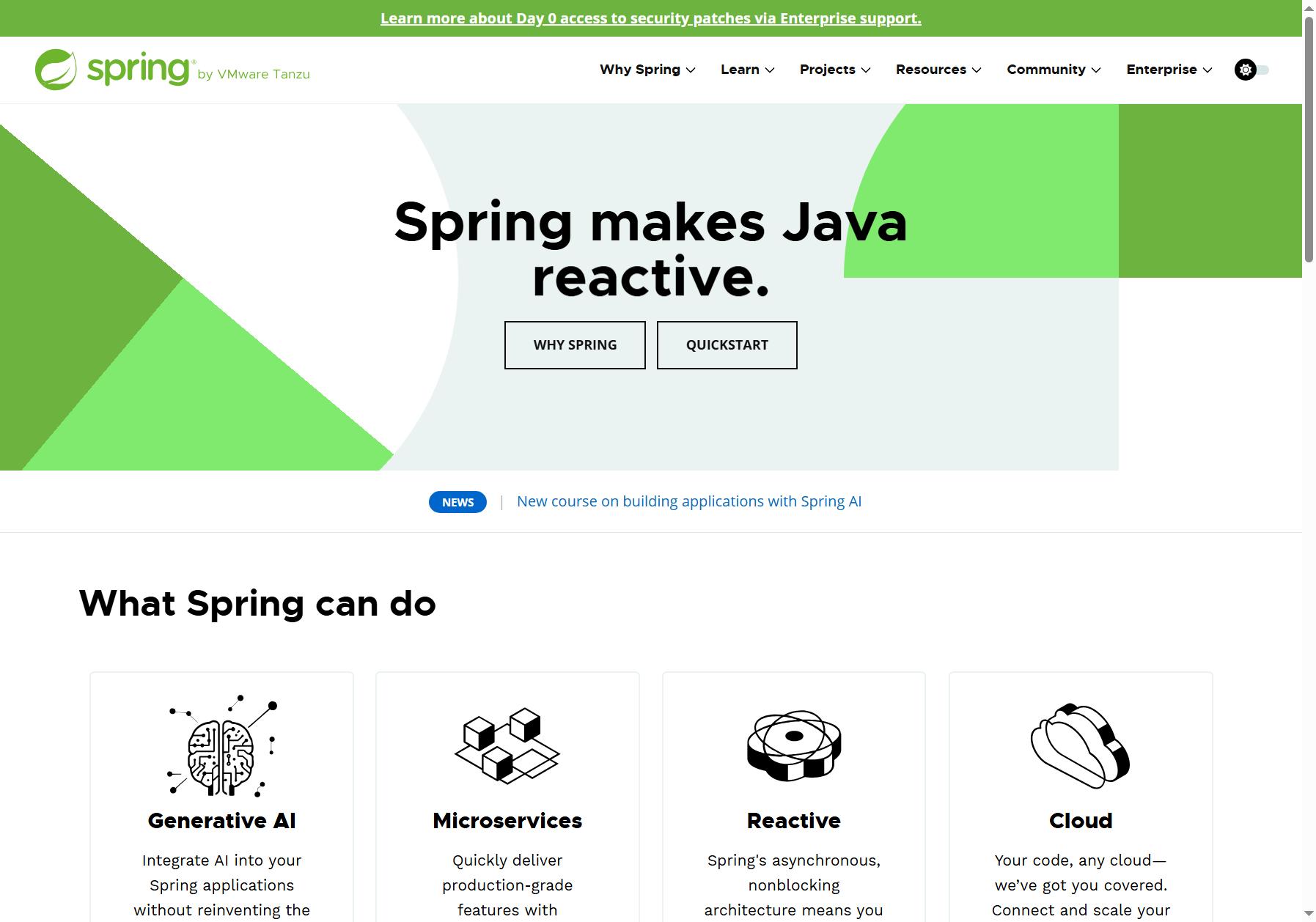This screenshot has height=922, width=1316.
Task: Open the Spring AI course news link
Action: click(x=689, y=501)
